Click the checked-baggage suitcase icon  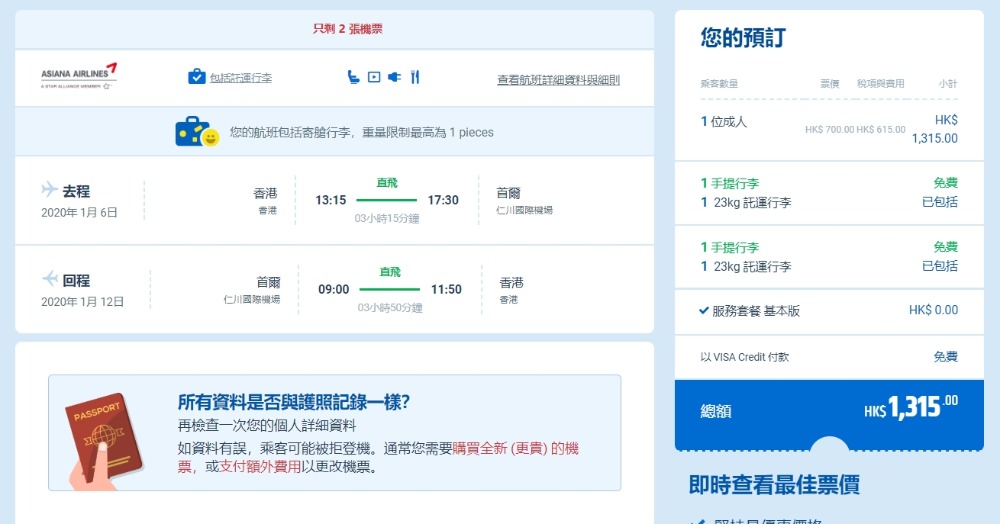click(x=197, y=77)
